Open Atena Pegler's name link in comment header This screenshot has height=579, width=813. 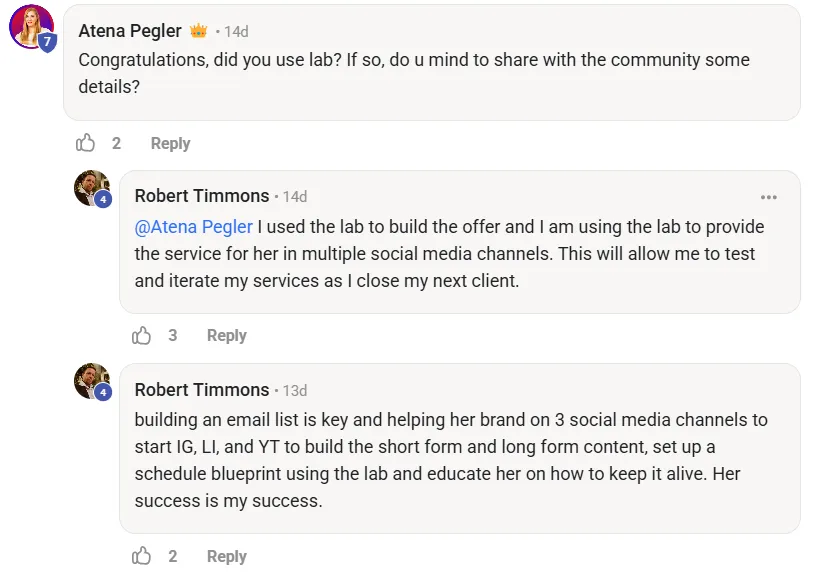pyautogui.click(x=130, y=31)
